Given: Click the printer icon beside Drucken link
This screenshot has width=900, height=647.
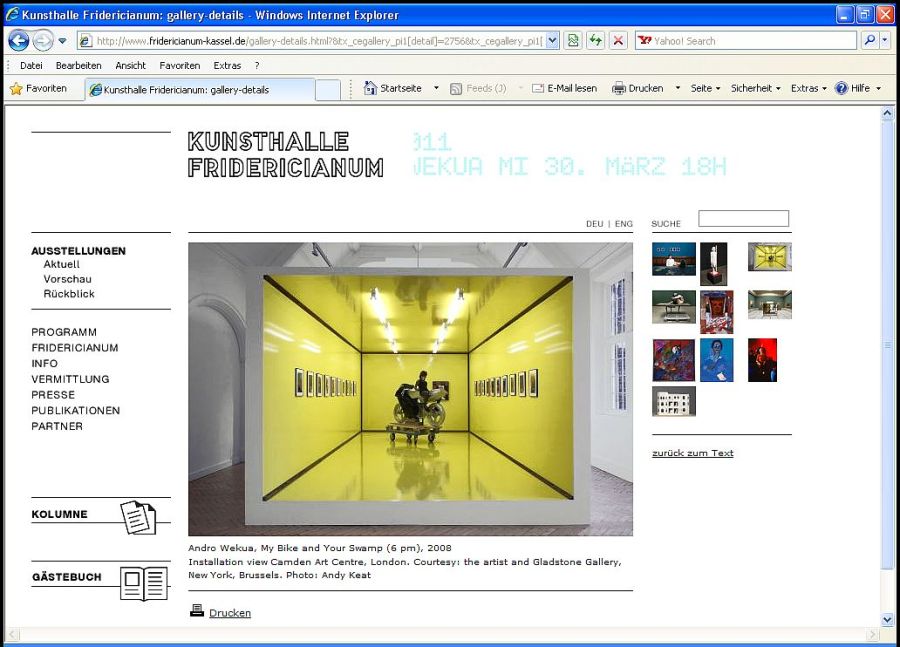Looking at the screenshot, I should tap(197, 611).
